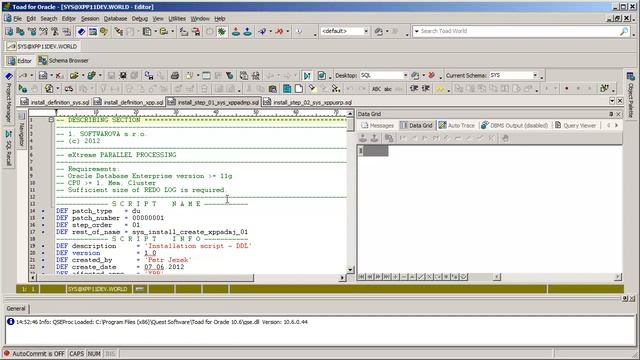Switch to install_definition_sys.sql tab
This screenshot has width=640, height=360.
55,102
